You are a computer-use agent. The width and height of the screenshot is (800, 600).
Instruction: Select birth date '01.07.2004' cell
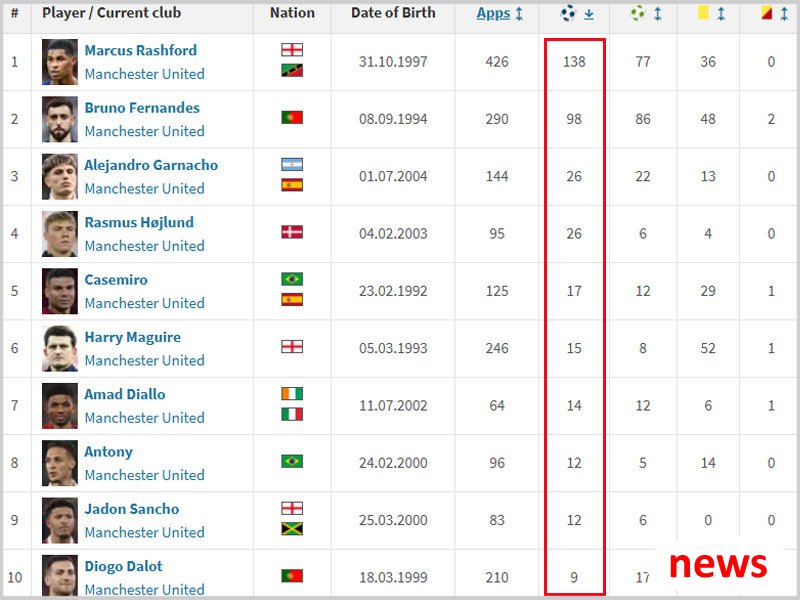pyautogui.click(x=393, y=176)
